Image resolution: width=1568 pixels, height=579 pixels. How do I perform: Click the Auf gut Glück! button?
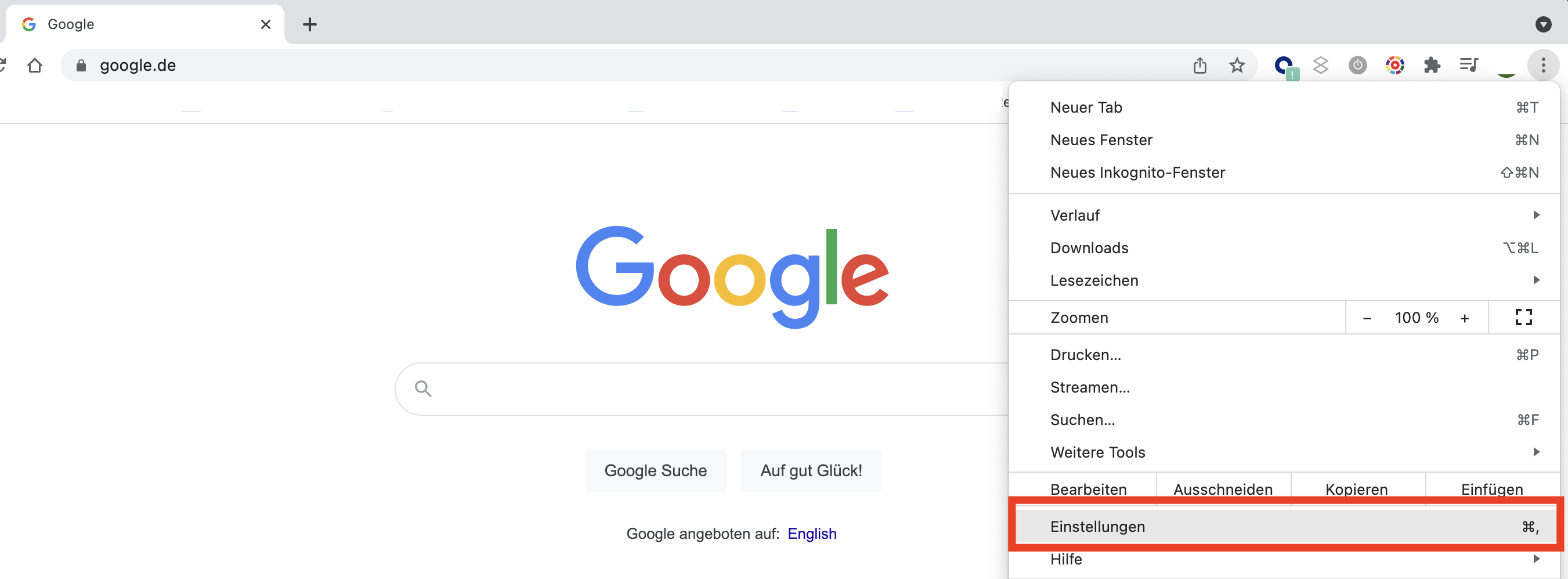pyautogui.click(x=811, y=470)
